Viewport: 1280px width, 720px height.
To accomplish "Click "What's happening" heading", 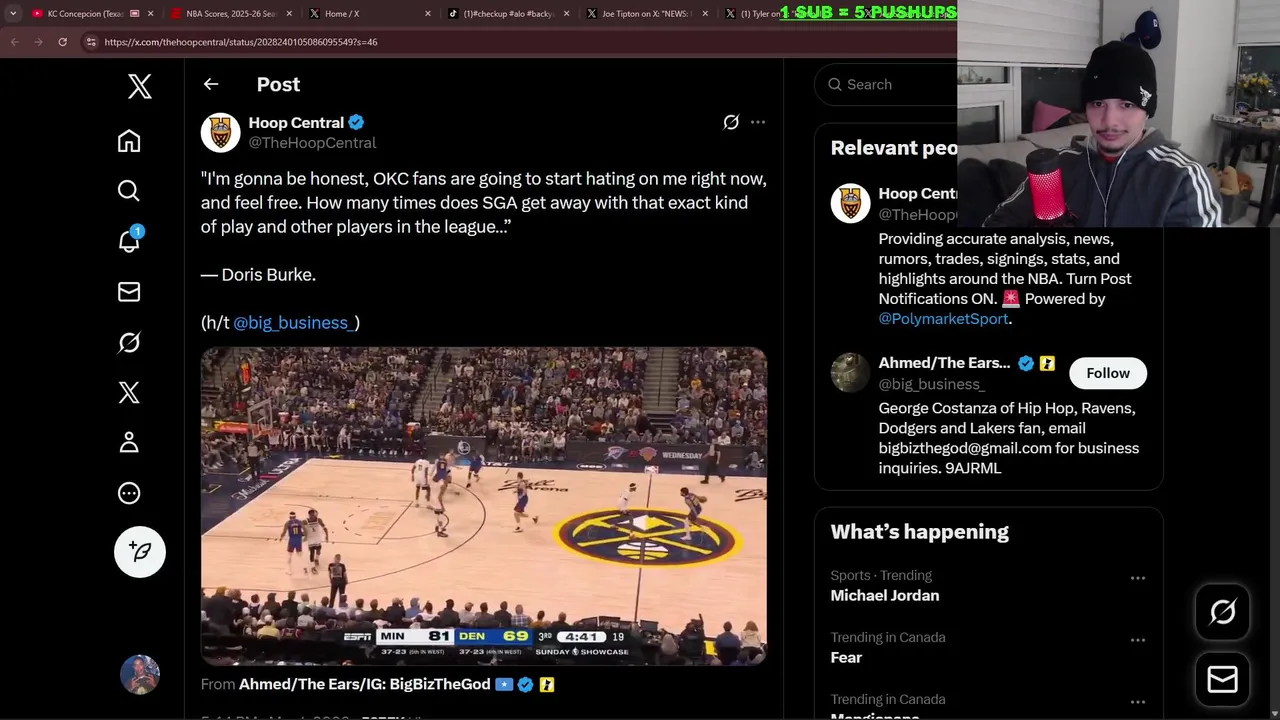I will (x=920, y=532).
